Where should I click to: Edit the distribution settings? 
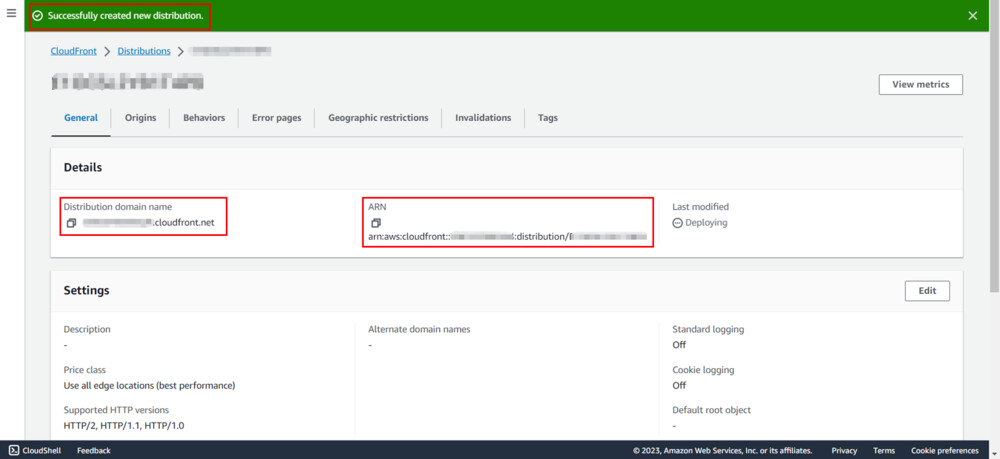[927, 291]
